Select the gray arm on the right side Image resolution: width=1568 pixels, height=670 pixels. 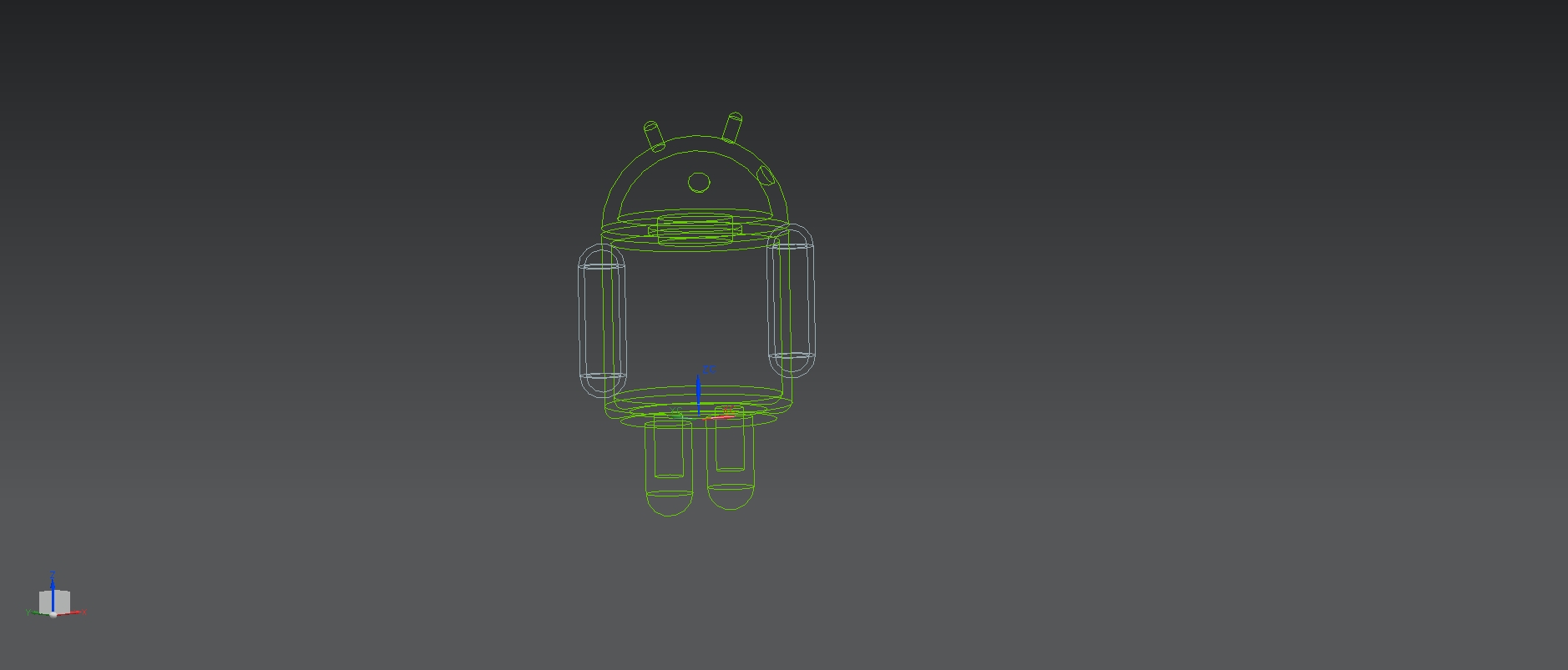point(791,300)
